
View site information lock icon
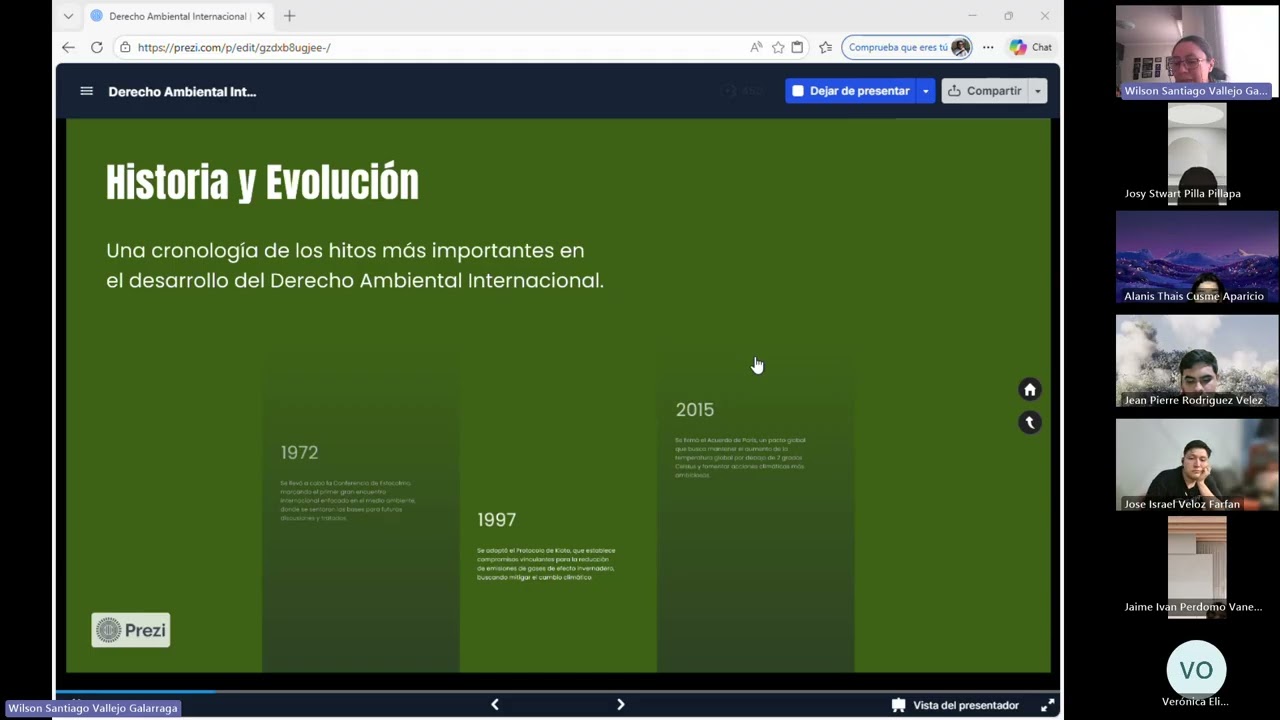125,47
